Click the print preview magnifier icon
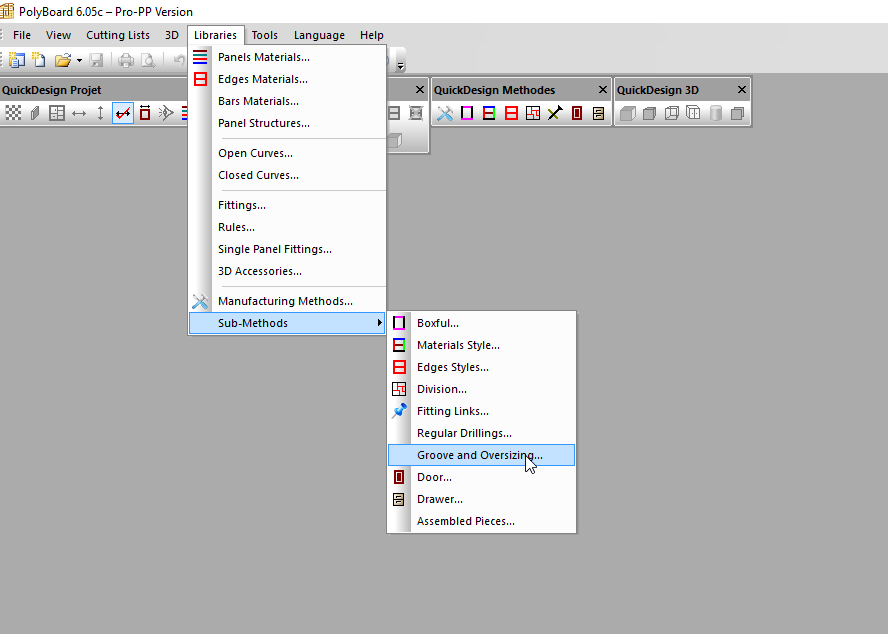888x634 pixels. (148, 59)
